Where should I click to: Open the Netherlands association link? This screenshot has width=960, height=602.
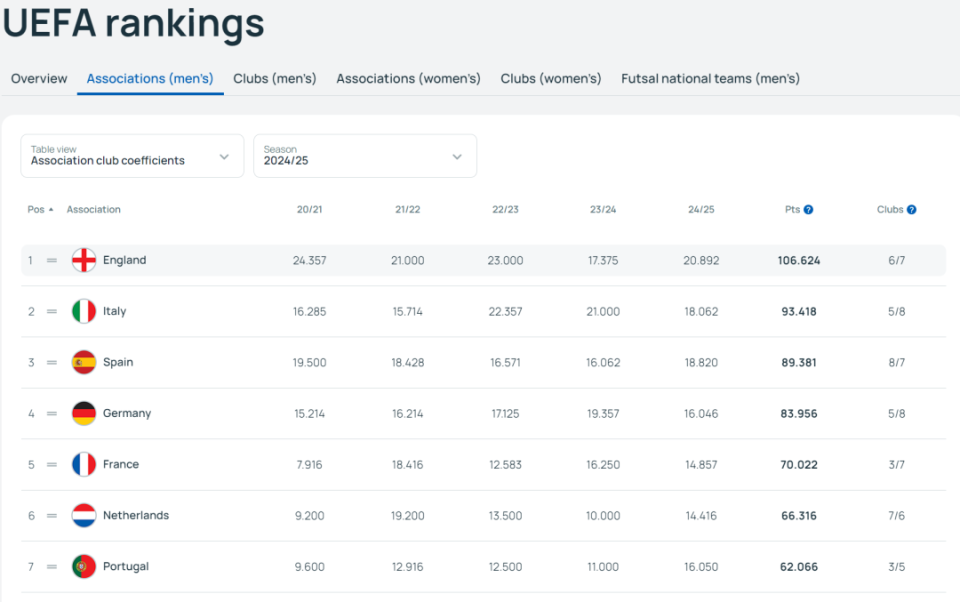tap(136, 516)
